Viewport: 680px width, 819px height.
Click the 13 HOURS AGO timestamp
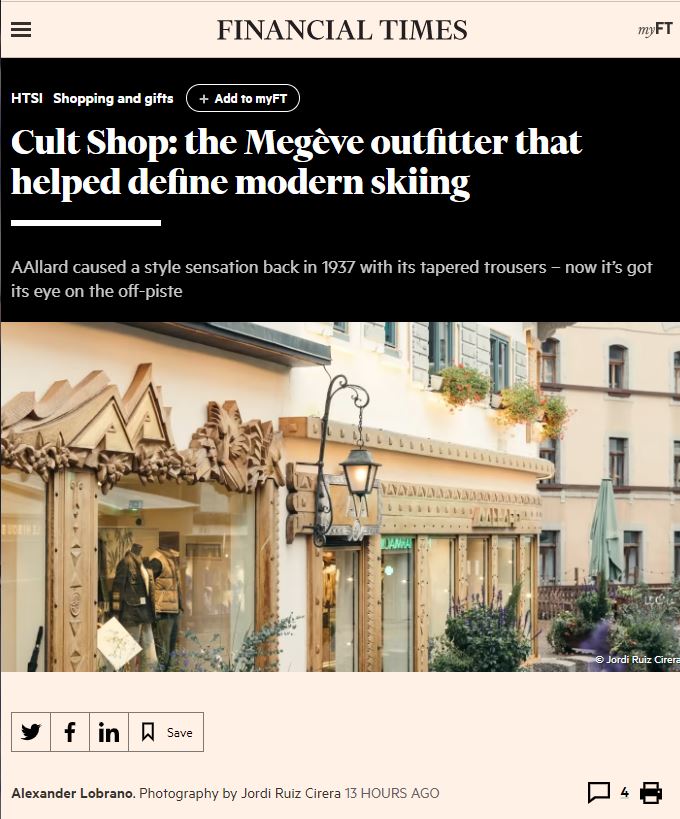[x=392, y=793]
